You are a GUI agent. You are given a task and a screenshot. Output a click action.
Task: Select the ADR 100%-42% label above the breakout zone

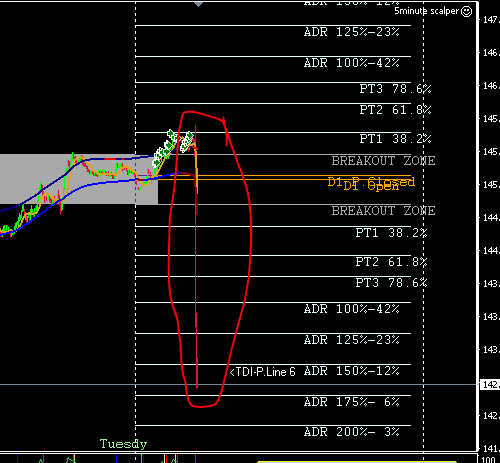click(x=352, y=63)
